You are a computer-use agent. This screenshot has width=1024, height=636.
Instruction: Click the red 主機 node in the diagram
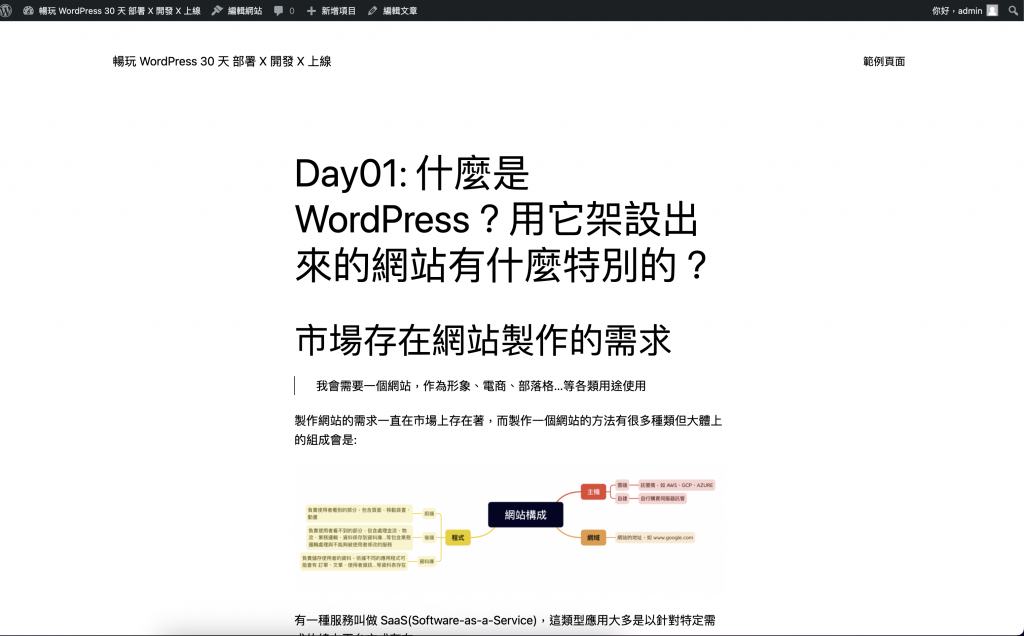(593, 492)
